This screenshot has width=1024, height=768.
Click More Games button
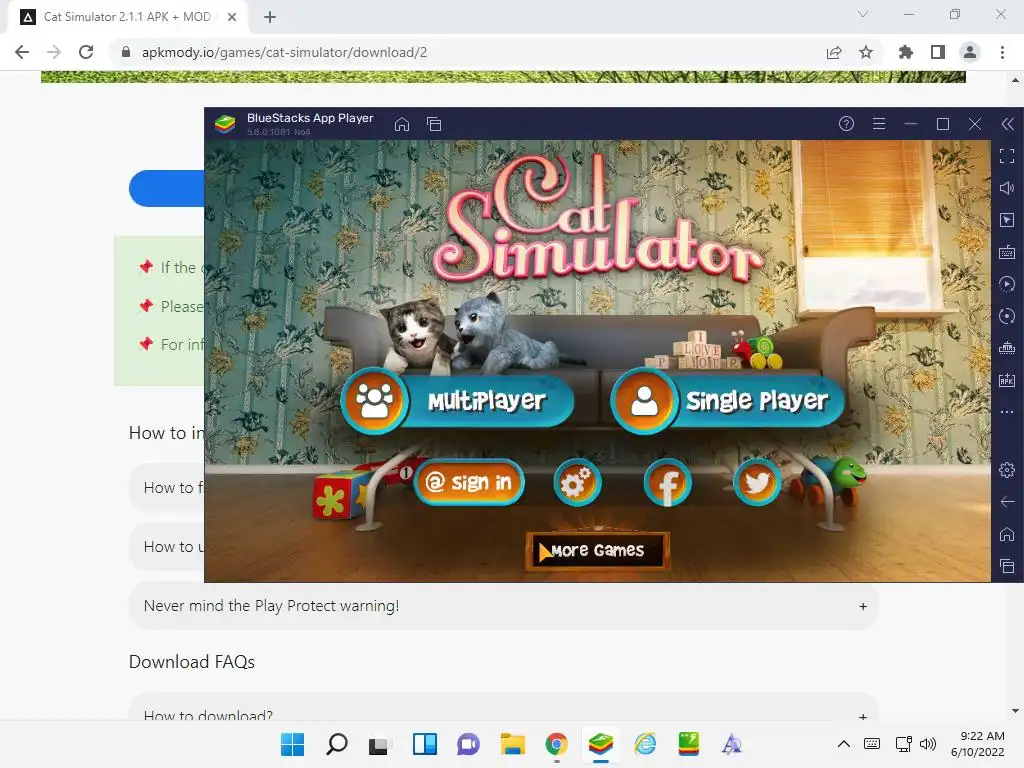598,551
